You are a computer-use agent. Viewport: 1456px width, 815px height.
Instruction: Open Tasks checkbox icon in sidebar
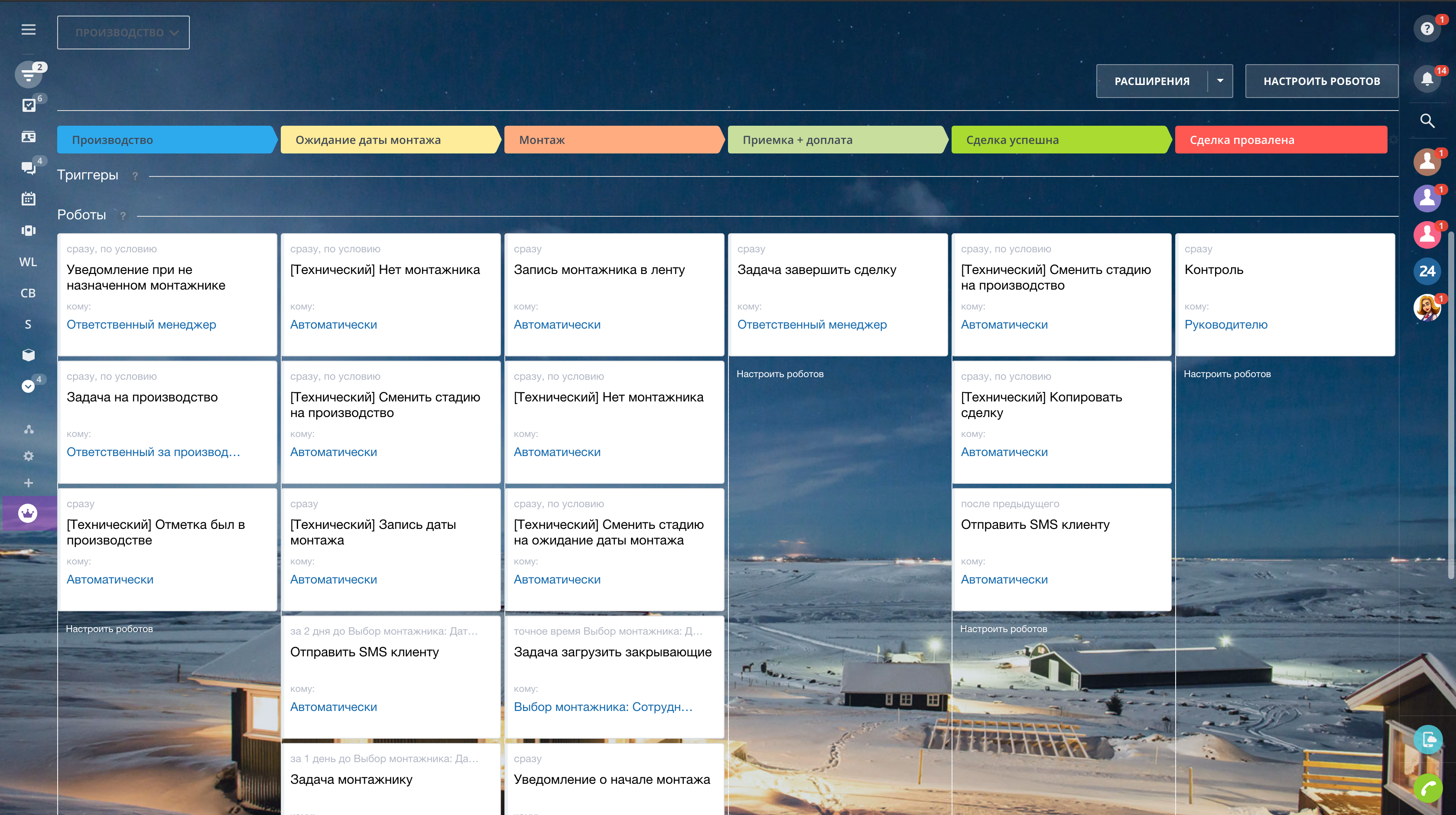point(28,105)
